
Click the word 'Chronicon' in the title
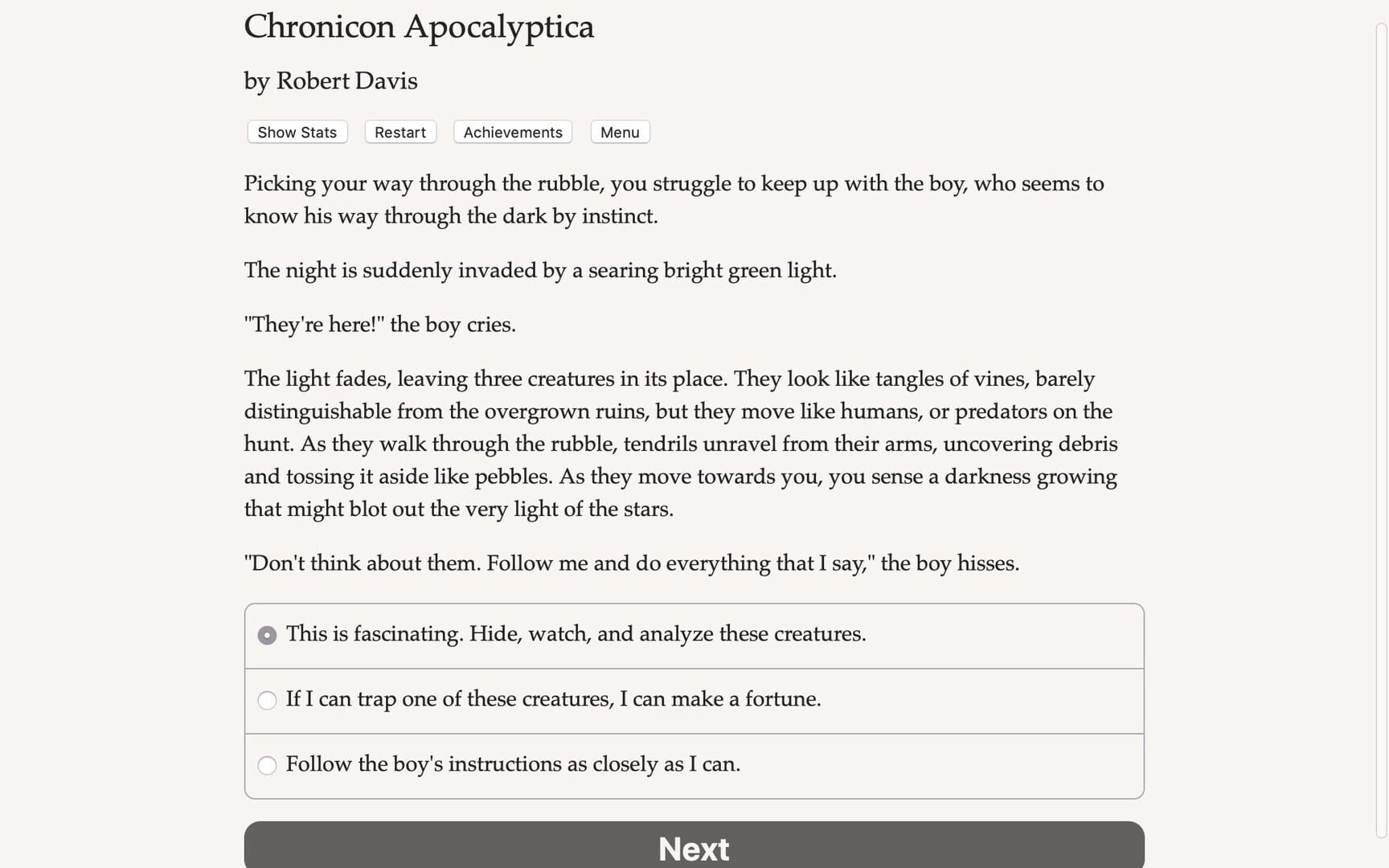coord(319,27)
